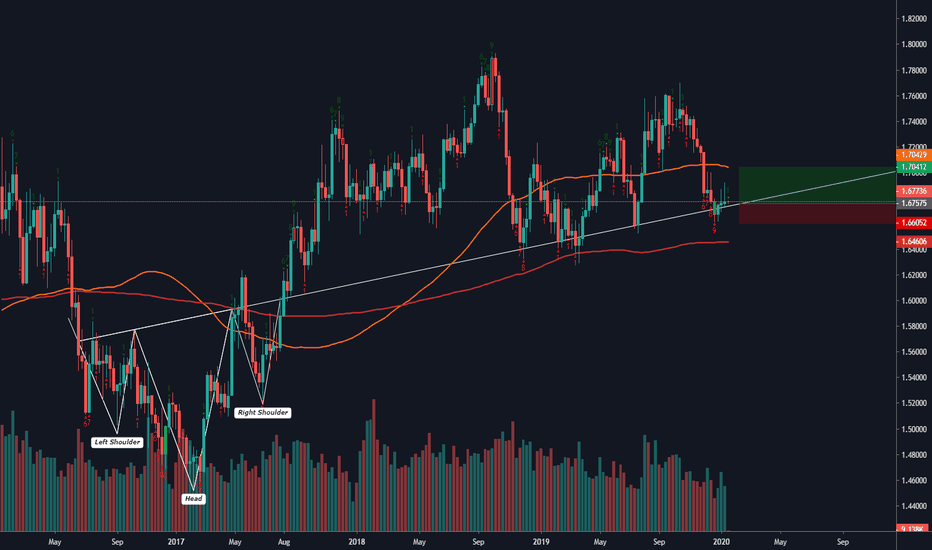
Task: Click the gray 1.67575 current price label
Action: [x=914, y=202]
